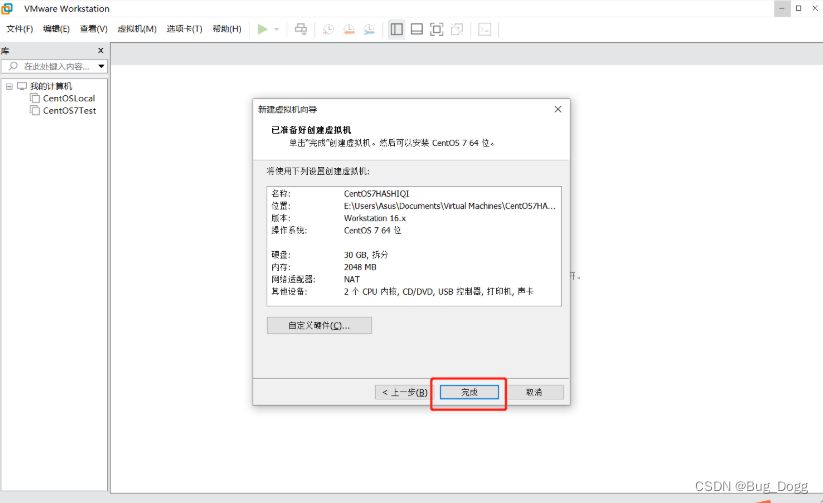Toggle the thumbnail bar view icon
Screen dimensions: 823x503
(417, 29)
